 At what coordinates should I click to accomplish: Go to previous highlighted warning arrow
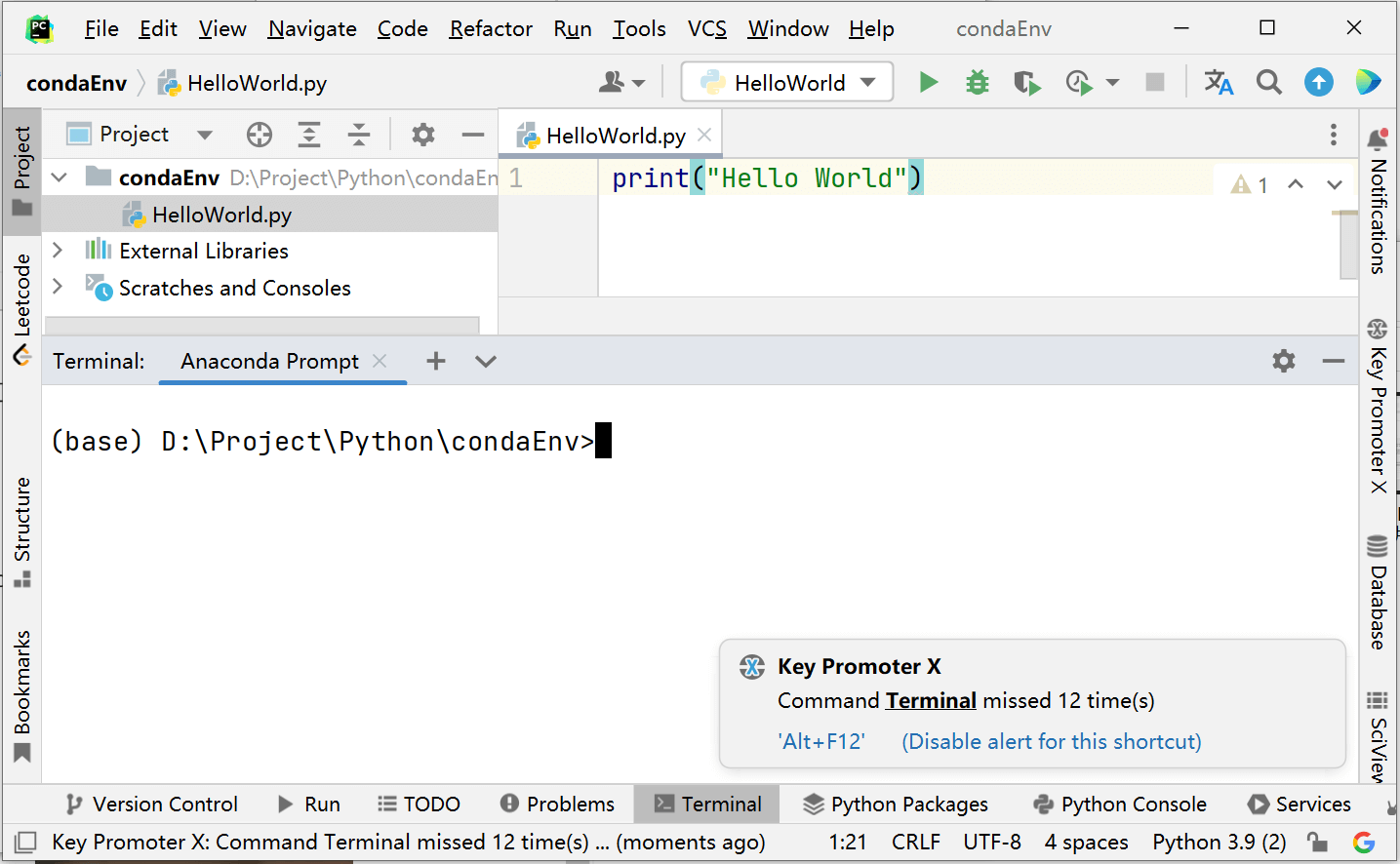point(1295,184)
